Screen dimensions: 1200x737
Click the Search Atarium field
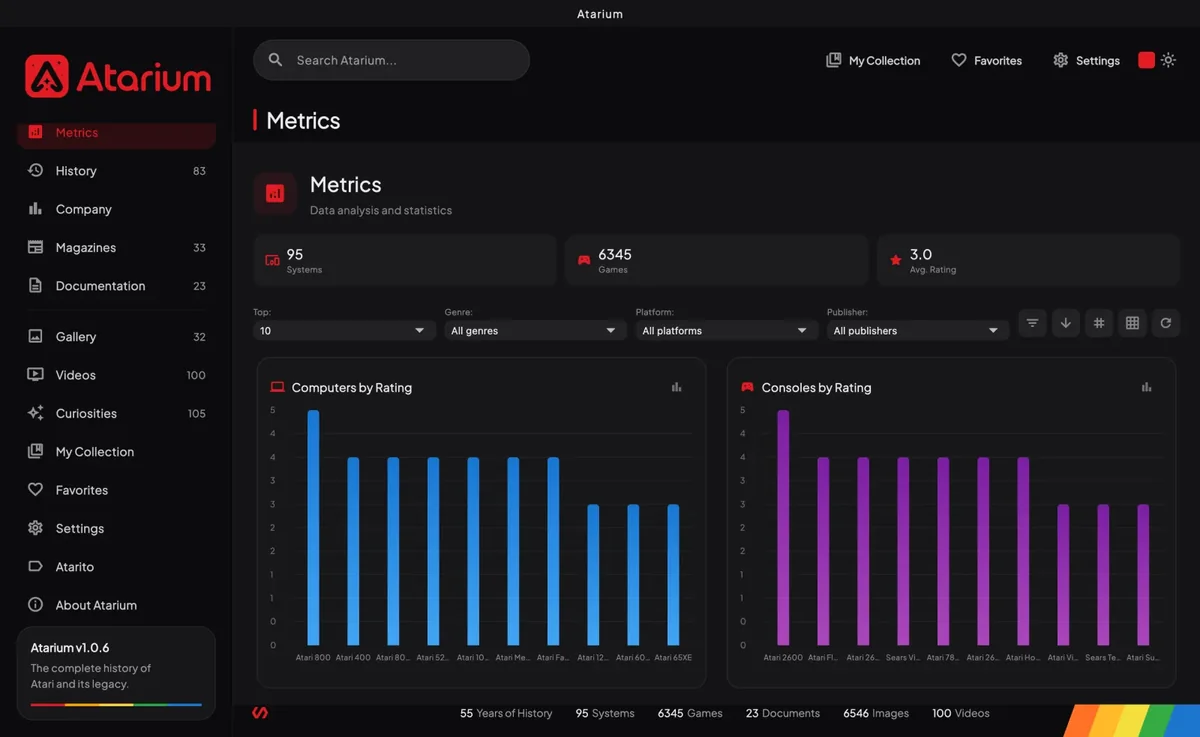tap(391, 60)
